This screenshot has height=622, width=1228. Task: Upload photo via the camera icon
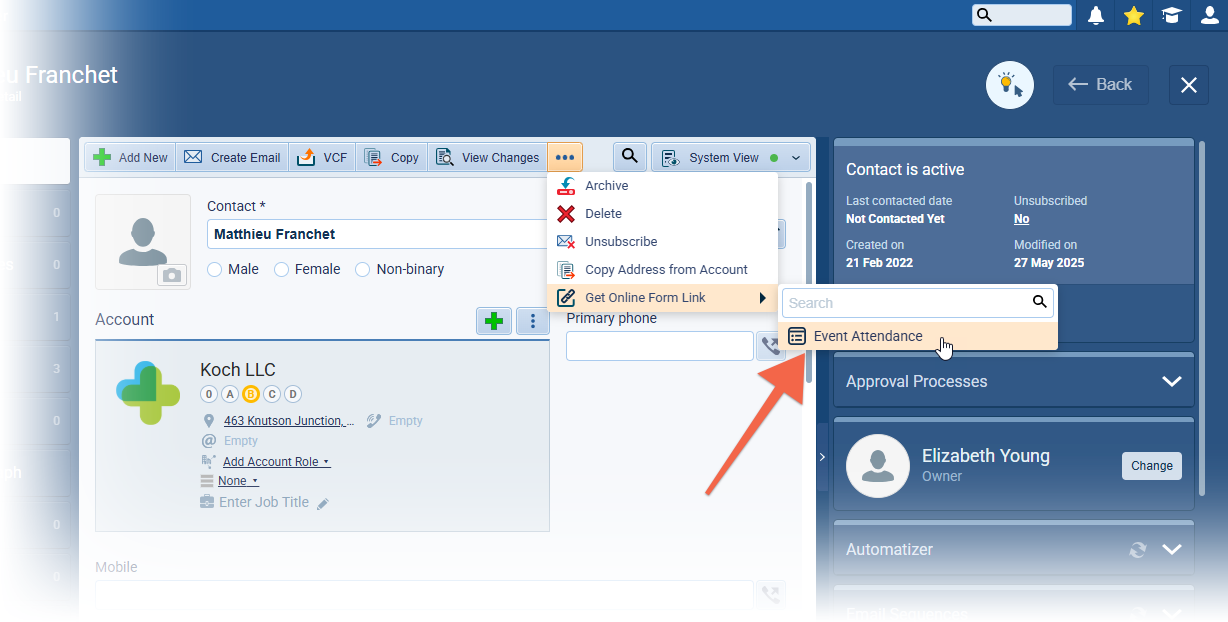173,275
